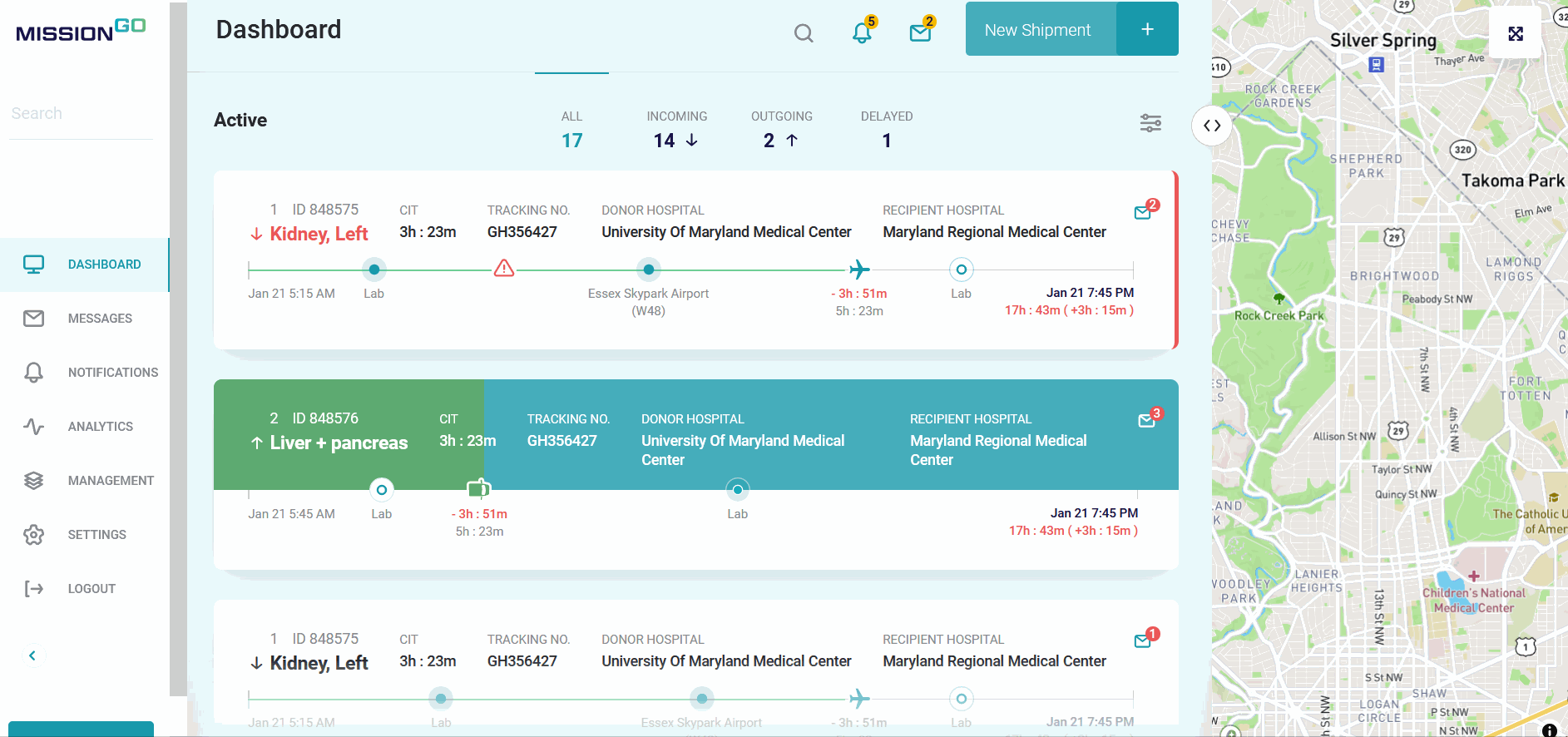Click Logout in sidebar
Viewport: 1568px width, 737px height.
84,589
